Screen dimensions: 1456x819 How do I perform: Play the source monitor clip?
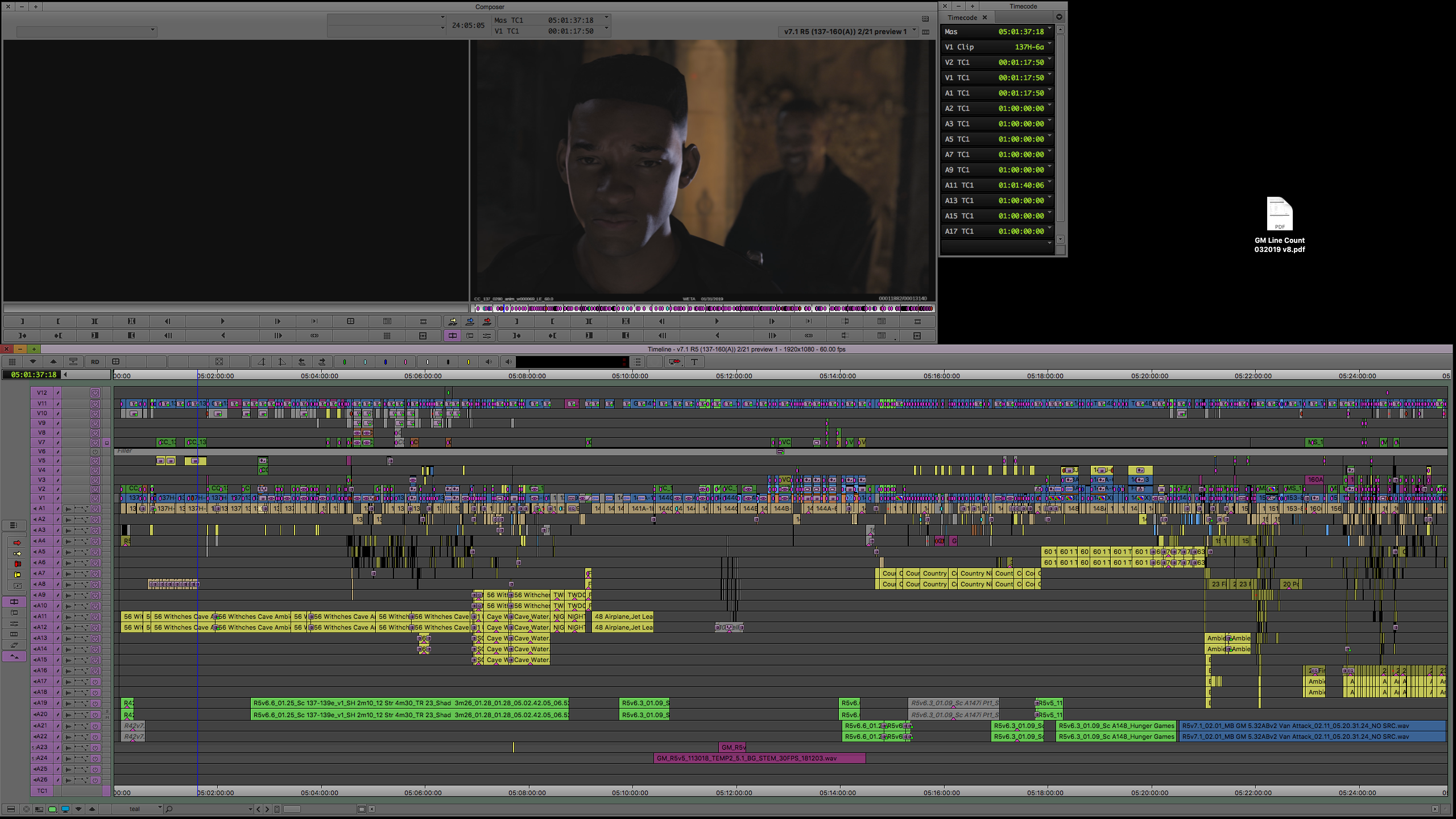(x=222, y=321)
